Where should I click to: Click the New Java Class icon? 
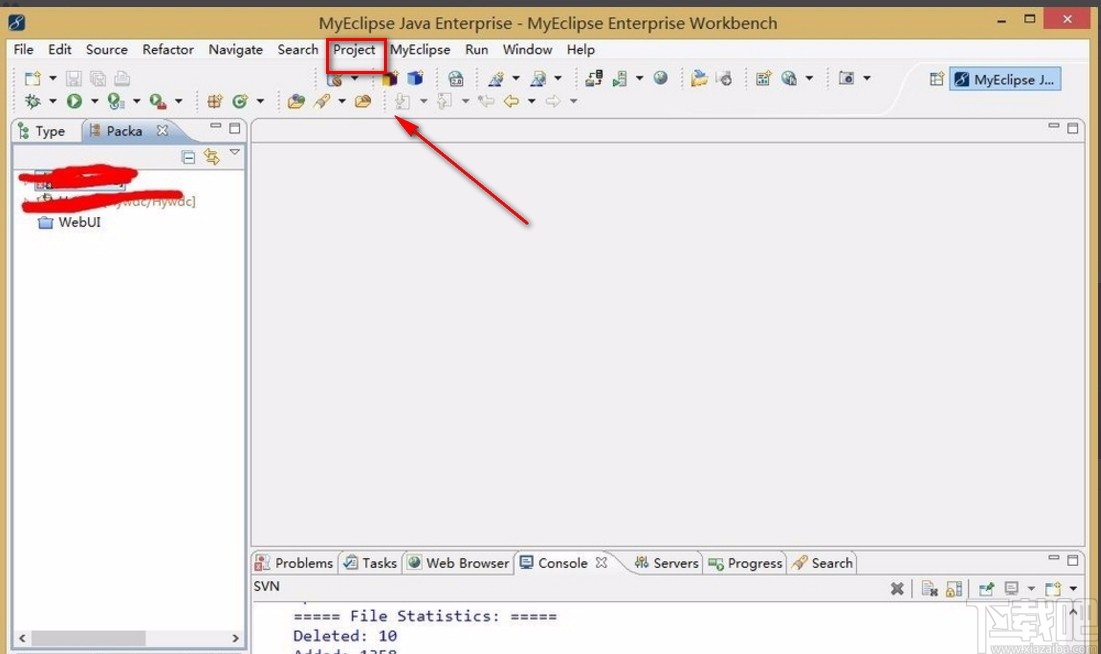pyautogui.click(x=240, y=101)
